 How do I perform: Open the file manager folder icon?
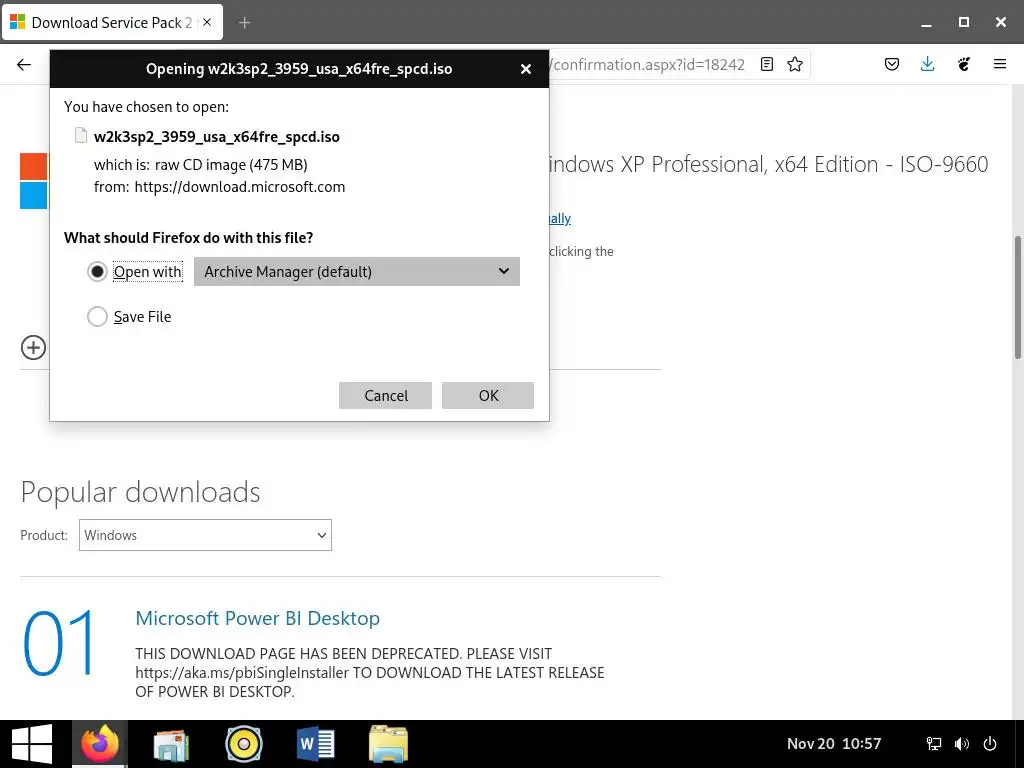tap(388, 744)
